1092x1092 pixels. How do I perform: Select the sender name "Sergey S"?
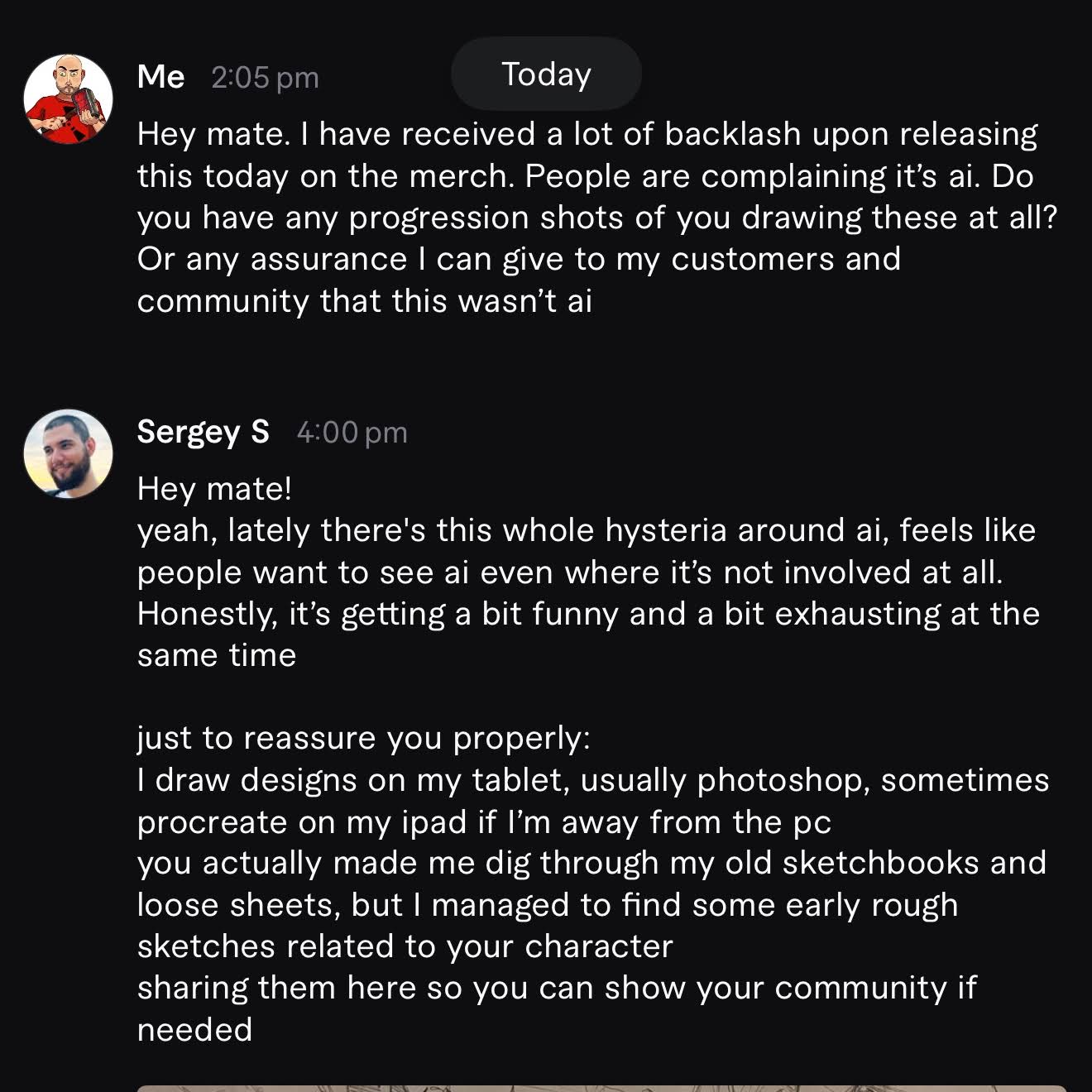click(x=204, y=432)
